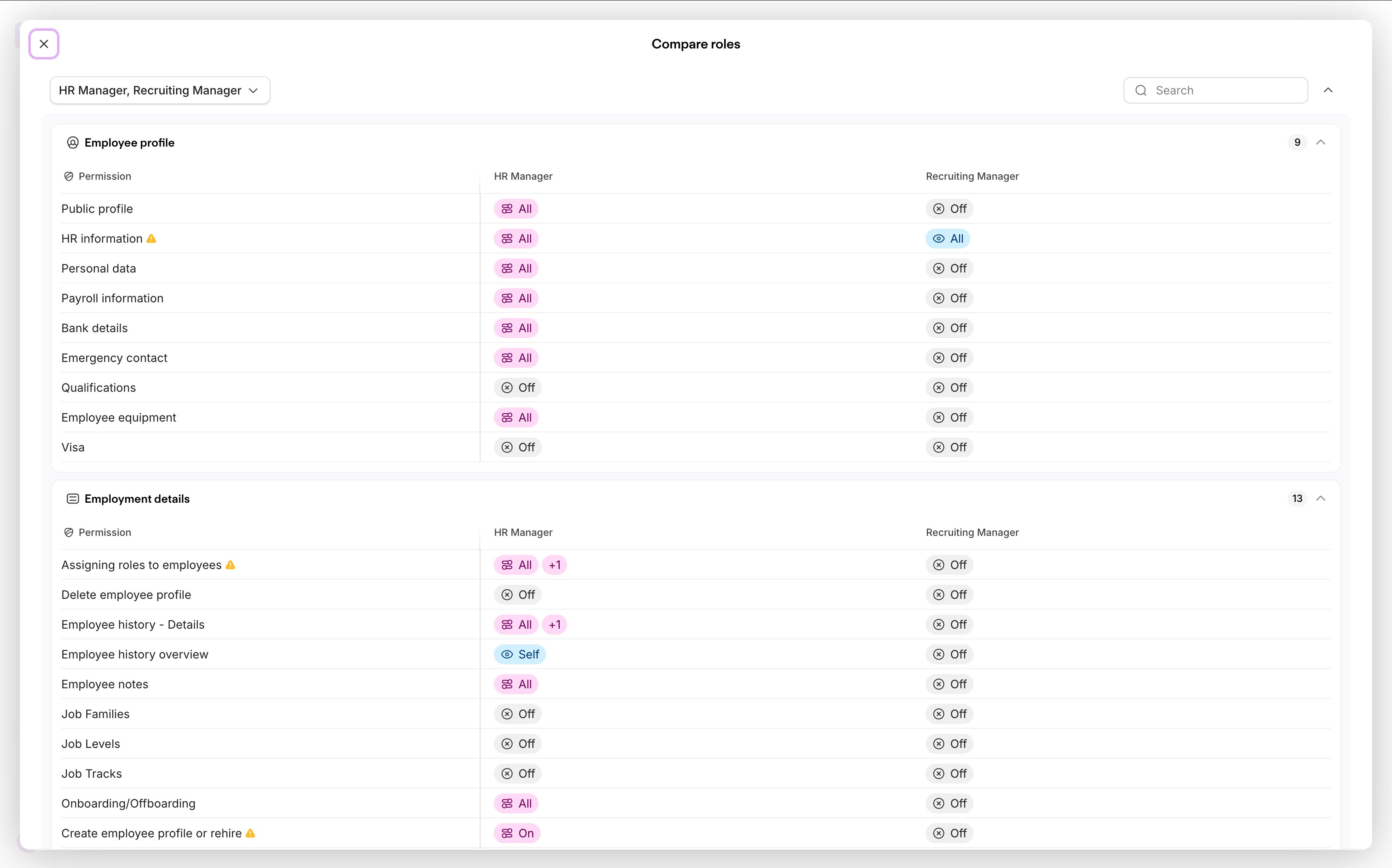This screenshot has width=1392, height=868.
Task: Click the Permission column icon in Employee profile
Action: (x=69, y=176)
